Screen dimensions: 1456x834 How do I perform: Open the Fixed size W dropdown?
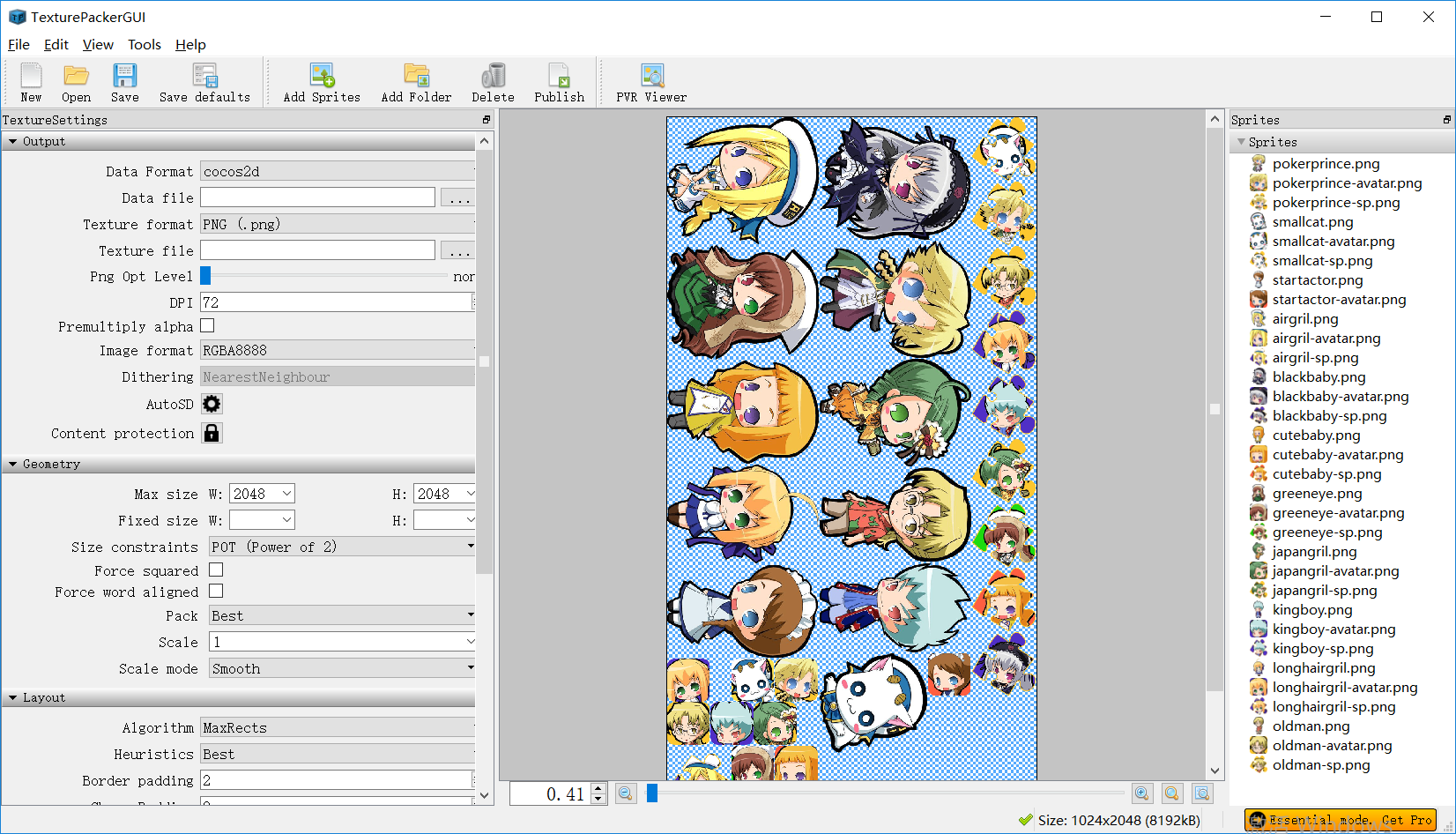pos(286,520)
